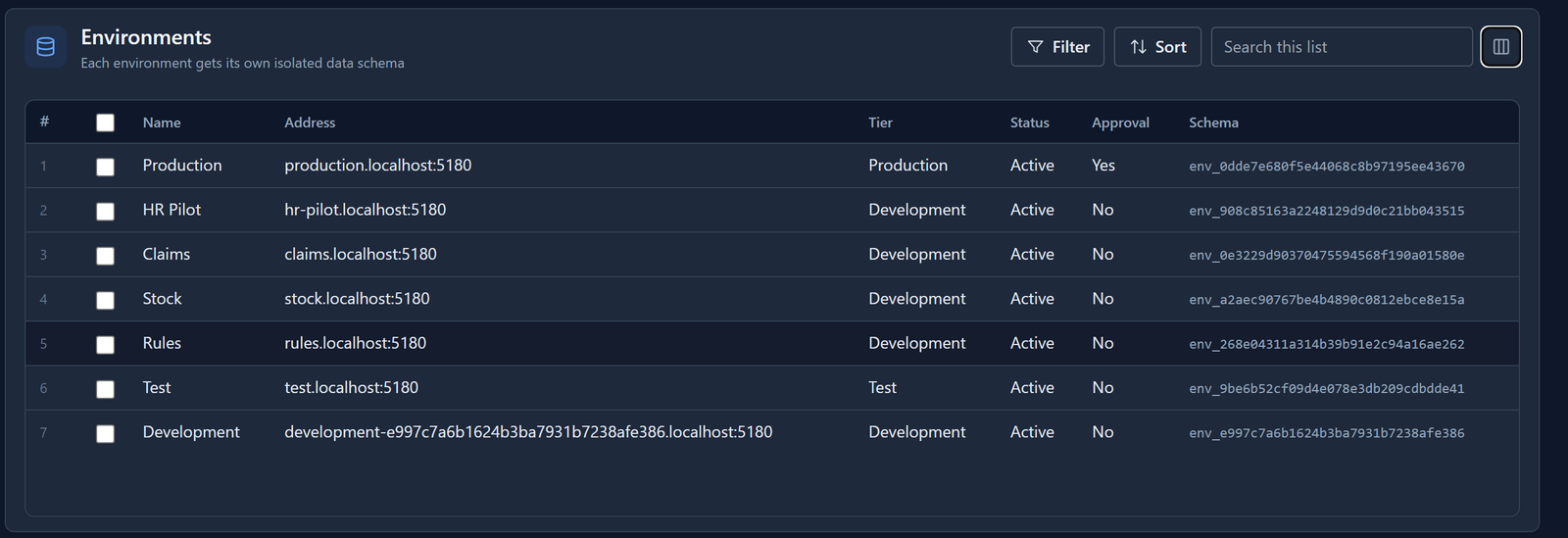Select the Test environment name
This screenshot has width=1568, height=538.
pyautogui.click(x=157, y=387)
